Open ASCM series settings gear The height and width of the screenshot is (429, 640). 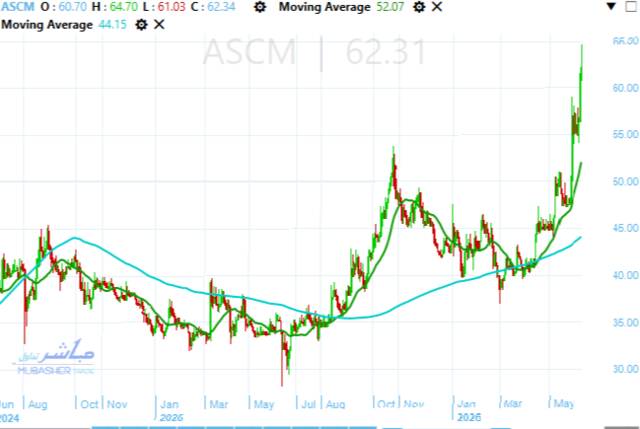coord(260,7)
